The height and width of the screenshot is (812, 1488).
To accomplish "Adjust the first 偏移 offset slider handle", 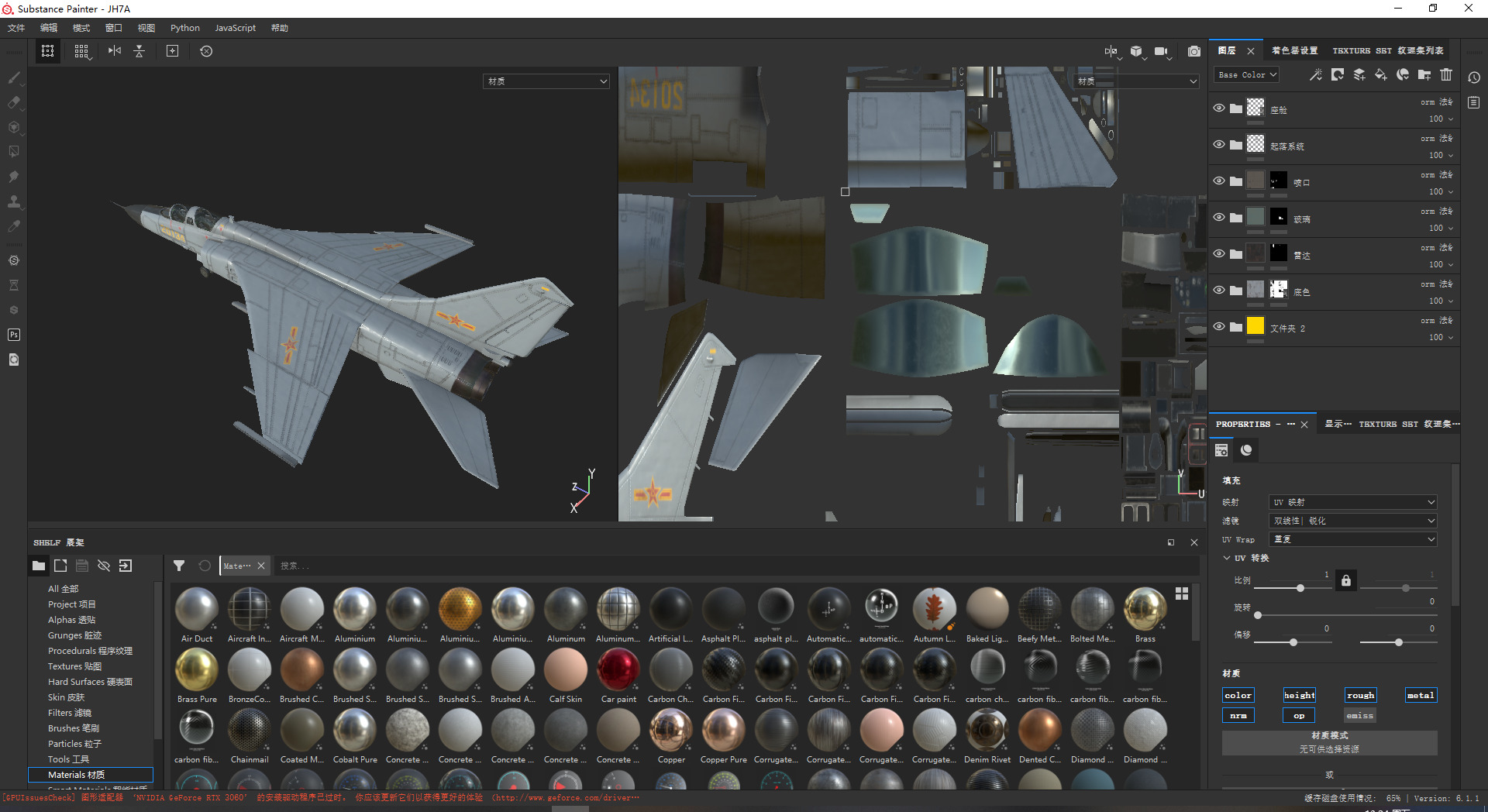I will pos(1293,642).
